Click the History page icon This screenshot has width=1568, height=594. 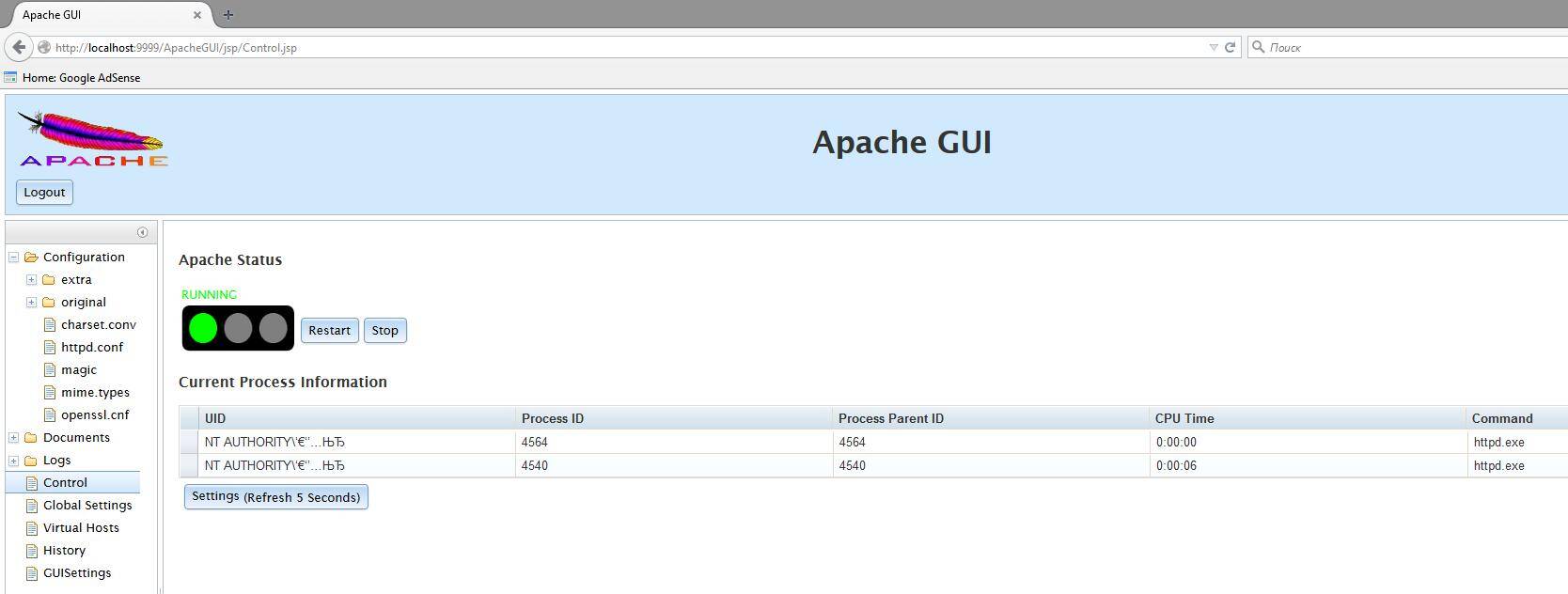(31, 550)
